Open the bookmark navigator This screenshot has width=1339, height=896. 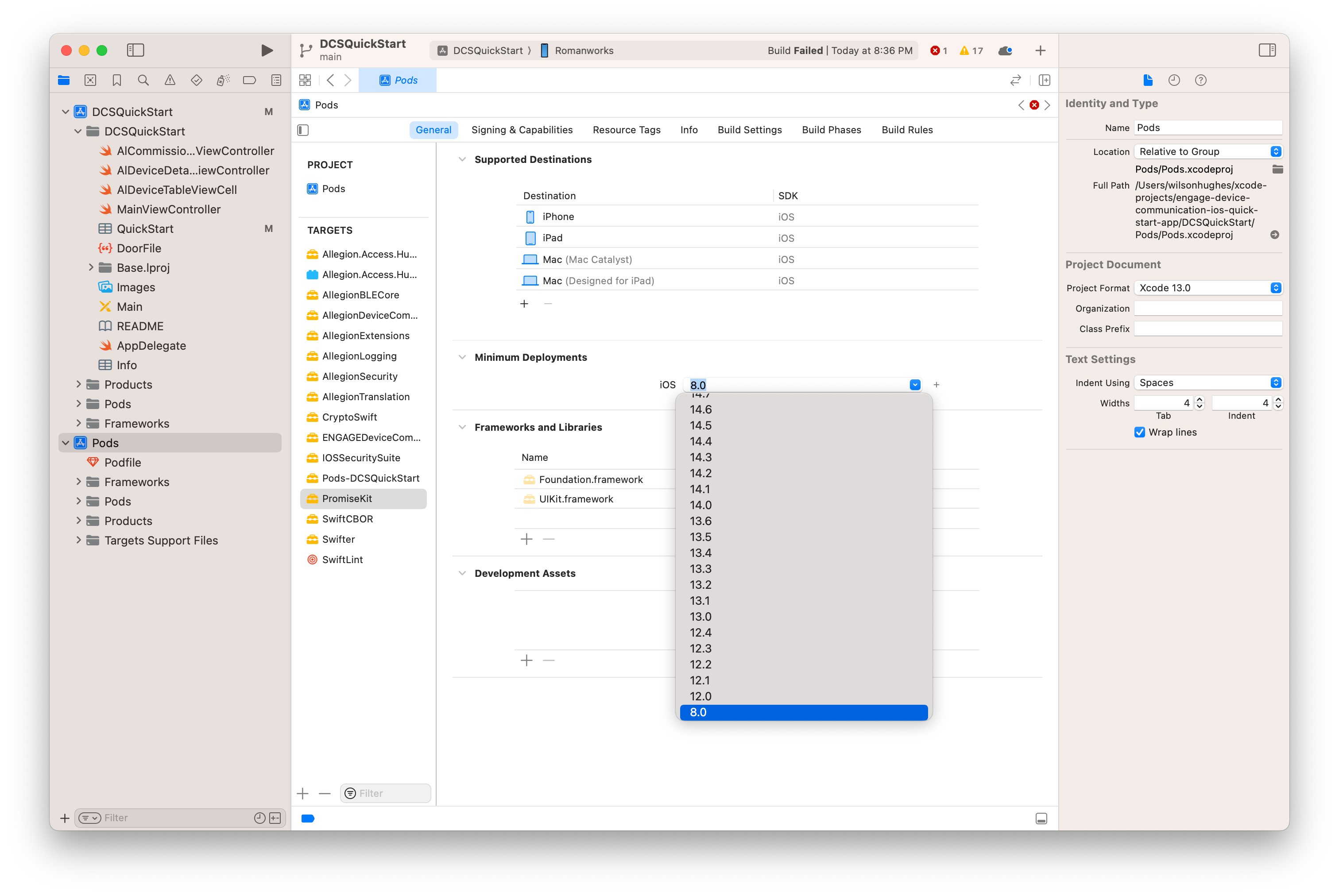pos(116,80)
